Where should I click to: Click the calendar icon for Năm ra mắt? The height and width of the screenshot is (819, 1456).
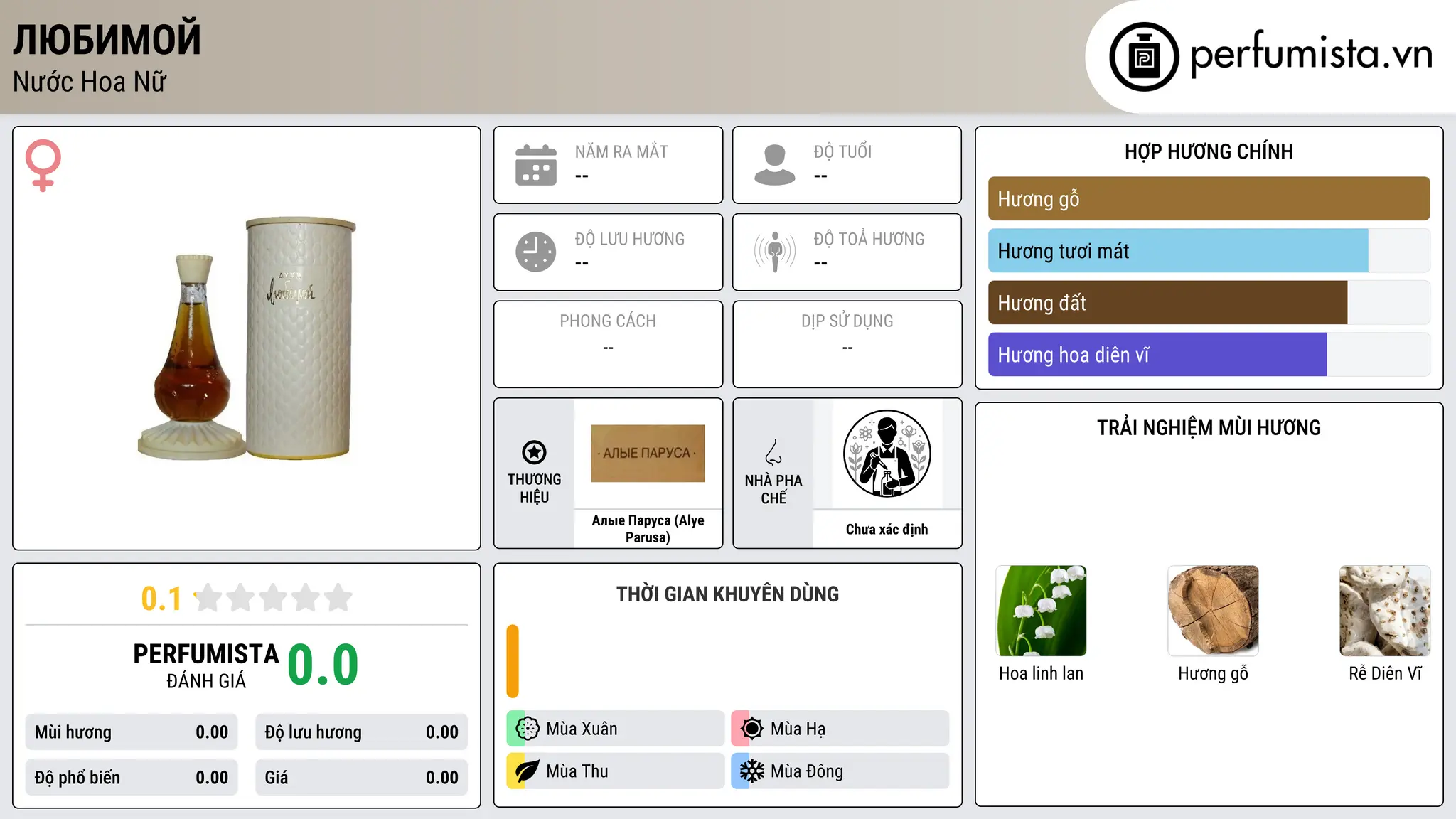click(x=536, y=165)
